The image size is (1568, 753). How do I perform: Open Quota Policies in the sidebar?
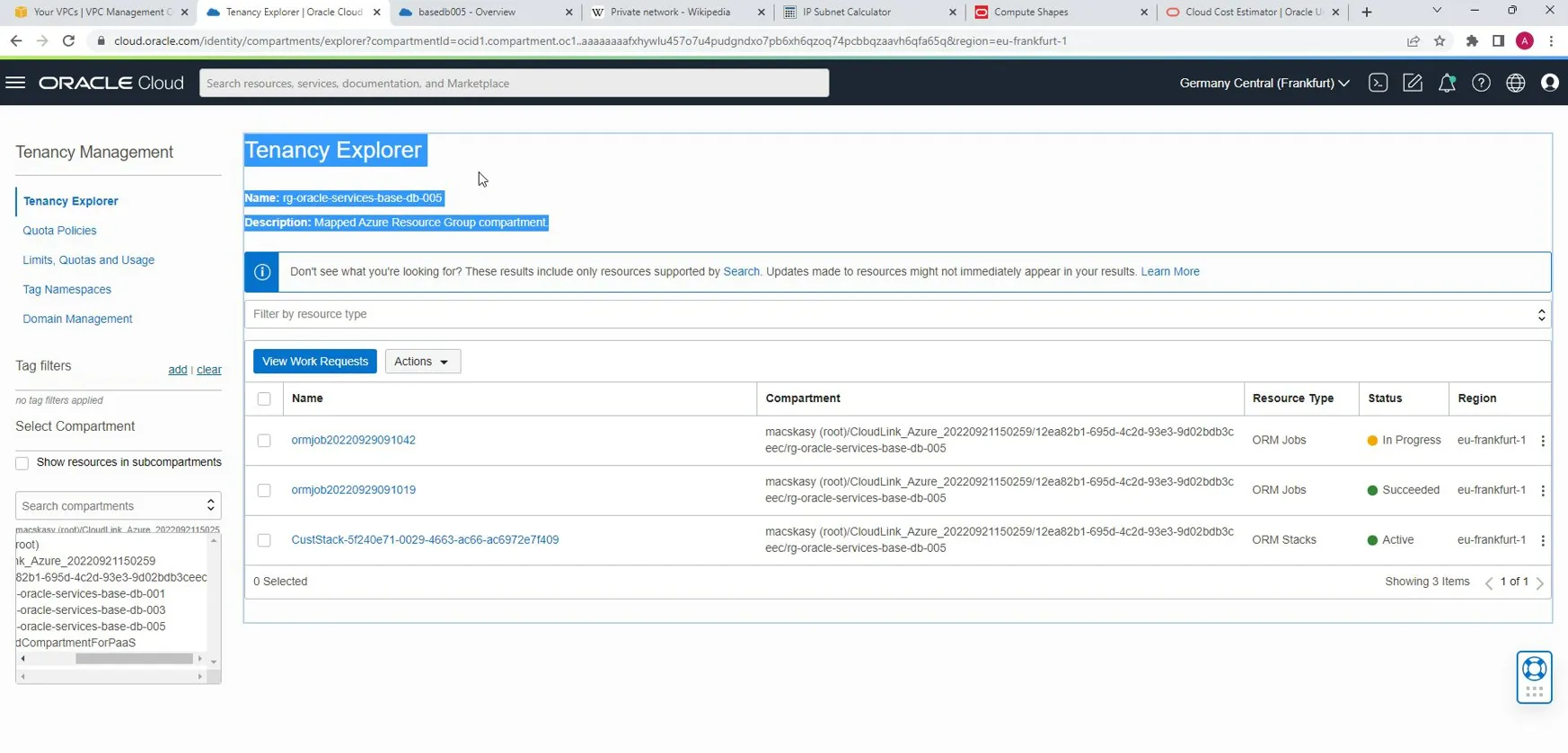click(x=59, y=231)
